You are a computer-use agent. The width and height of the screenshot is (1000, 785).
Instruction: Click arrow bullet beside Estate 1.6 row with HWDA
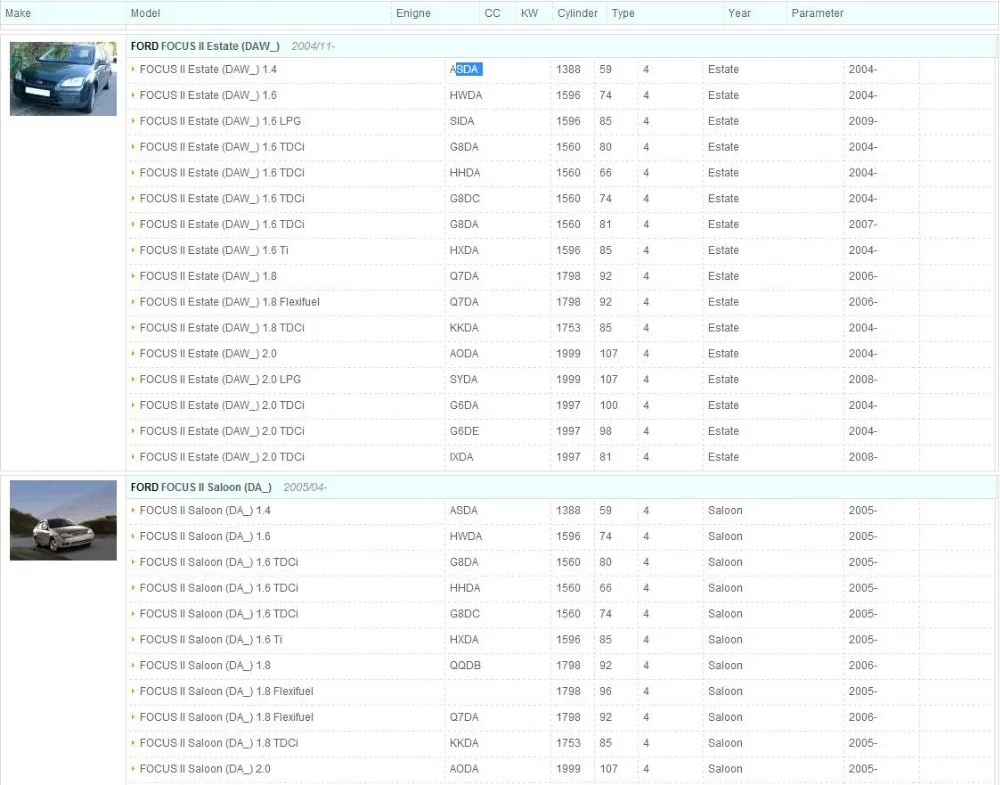pos(133,95)
